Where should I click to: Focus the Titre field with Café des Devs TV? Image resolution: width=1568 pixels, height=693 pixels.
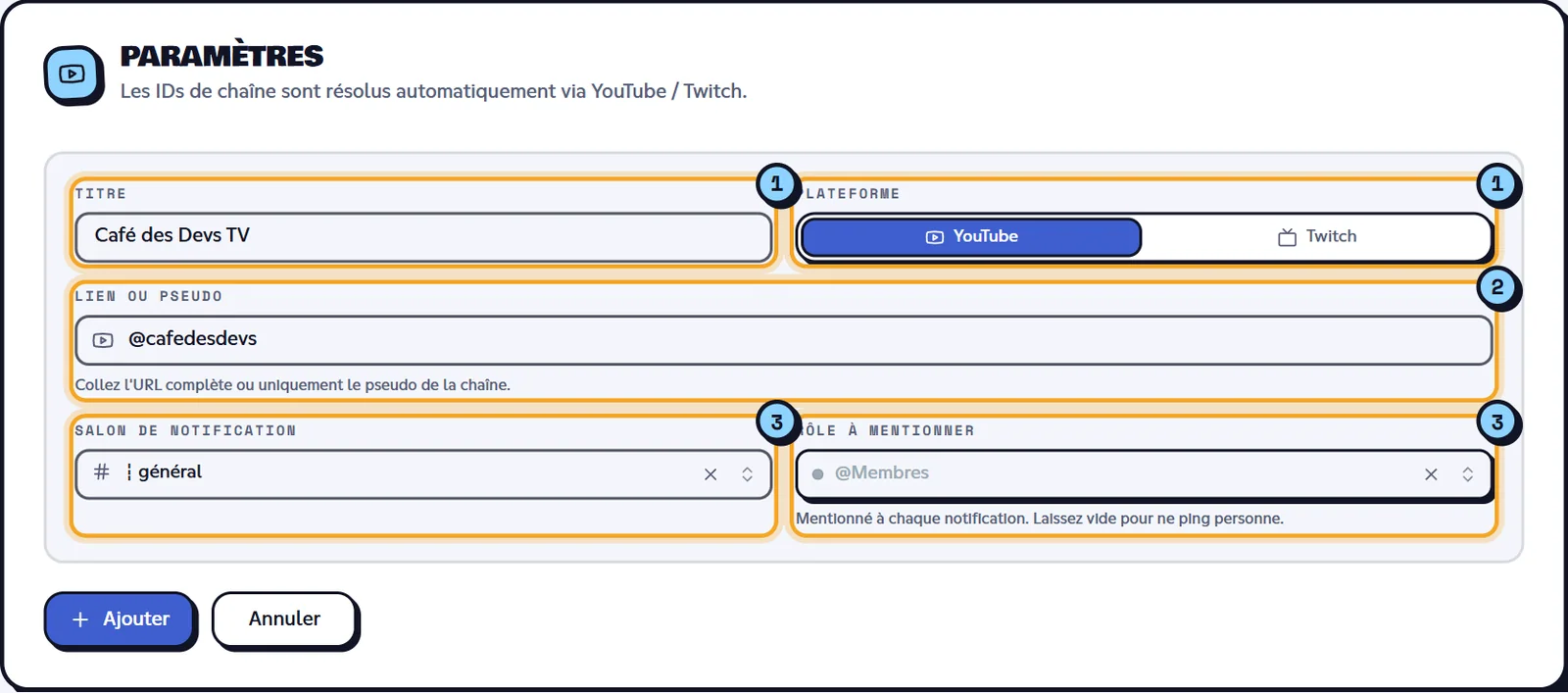(423, 236)
